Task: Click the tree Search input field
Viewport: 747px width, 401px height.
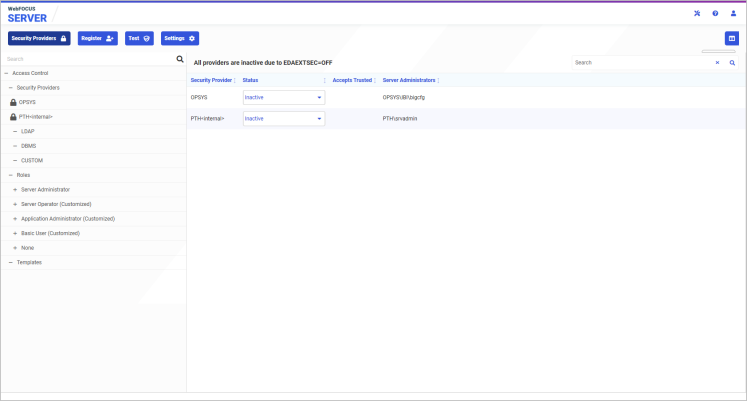Action: (x=90, y=59)
